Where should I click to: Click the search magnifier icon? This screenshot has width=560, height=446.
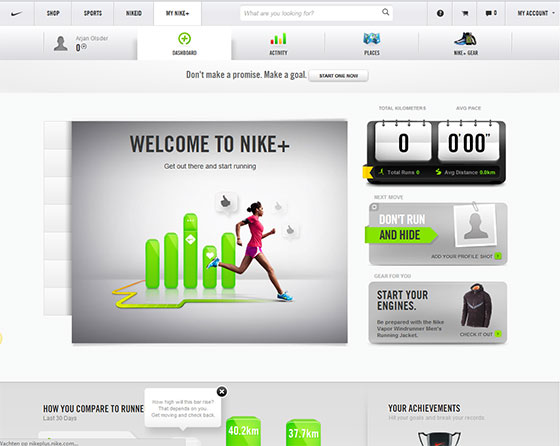coord(386,12)
